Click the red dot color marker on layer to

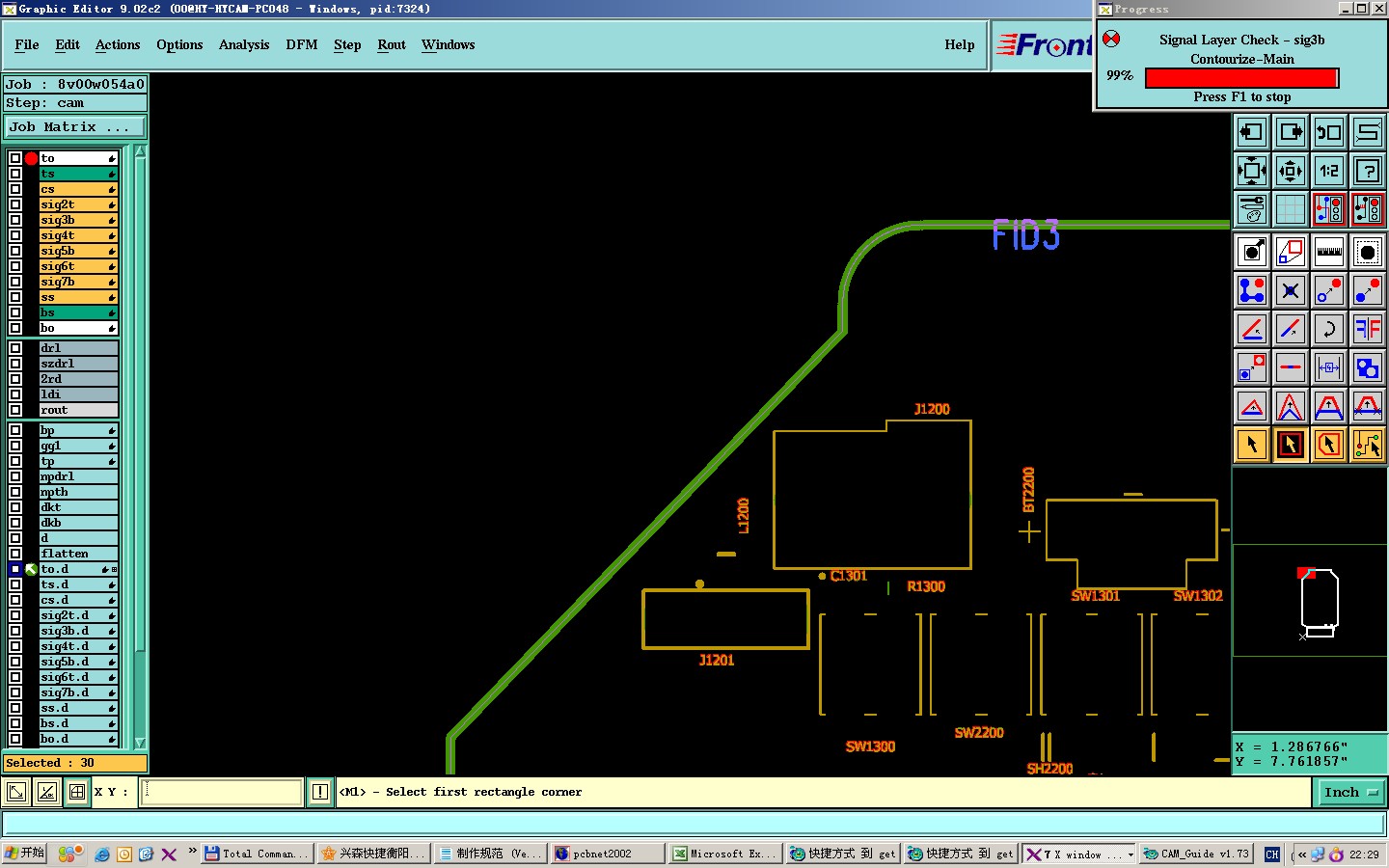point(31,158)
